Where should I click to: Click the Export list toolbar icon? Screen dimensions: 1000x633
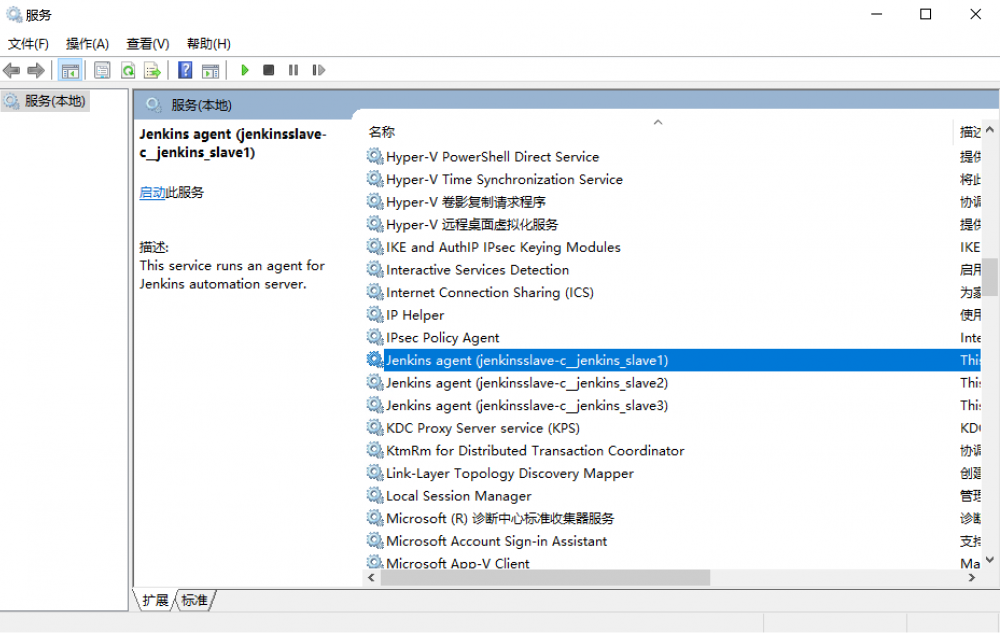(x=152, y=70)
